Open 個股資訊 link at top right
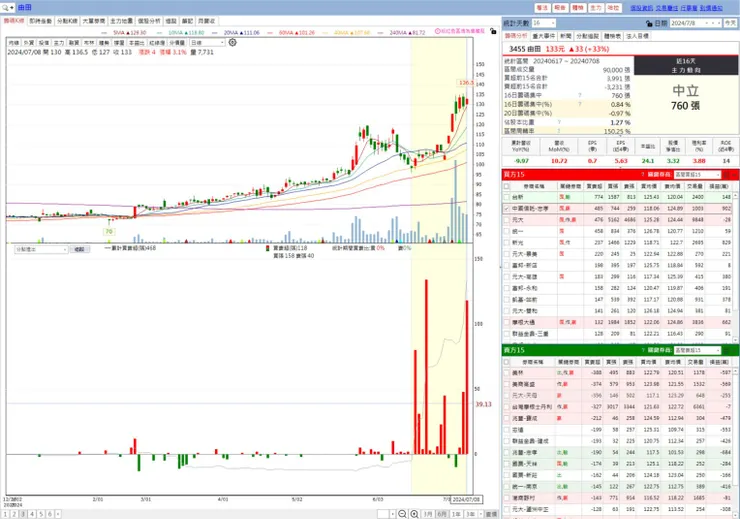 pos(641,8)
